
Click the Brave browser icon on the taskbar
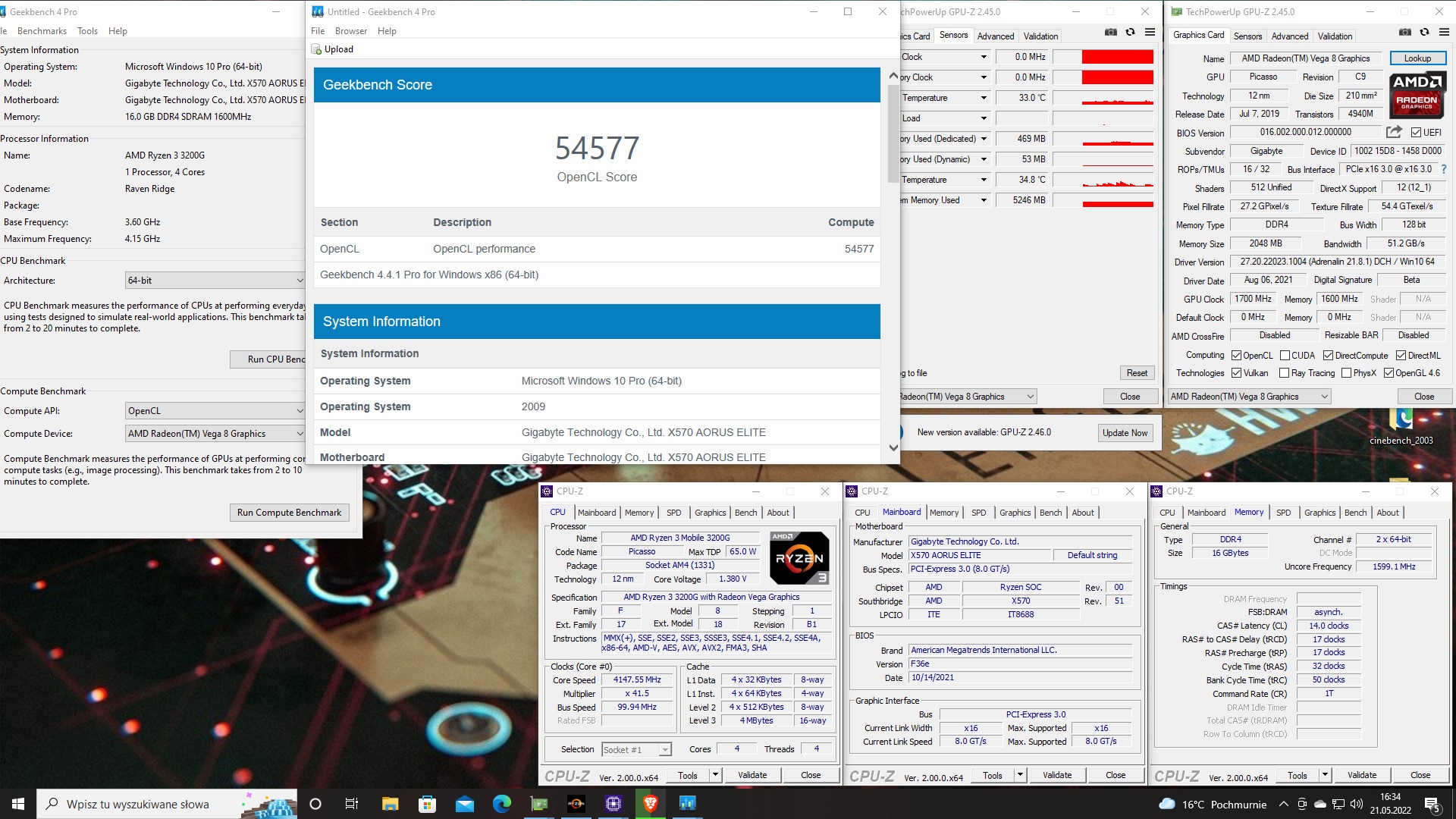pyautogui.click(x=650, y=804)
